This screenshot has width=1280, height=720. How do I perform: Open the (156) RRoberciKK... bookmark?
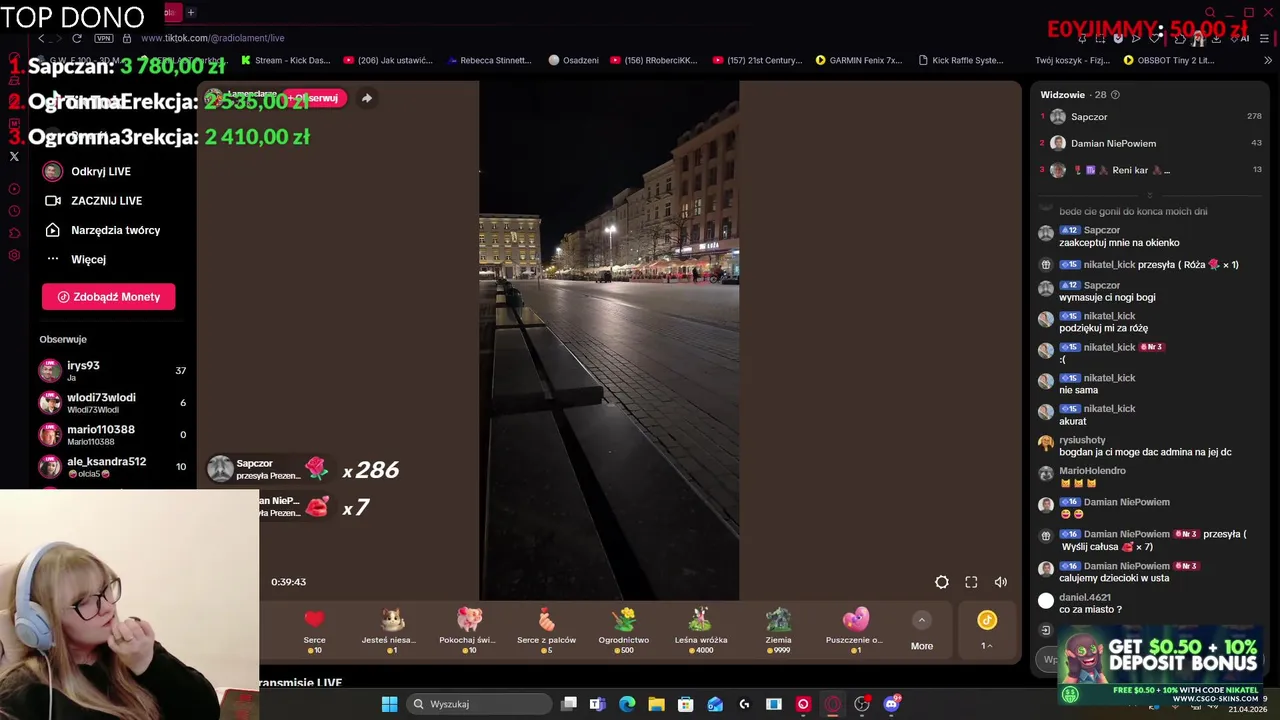point(652,60)
